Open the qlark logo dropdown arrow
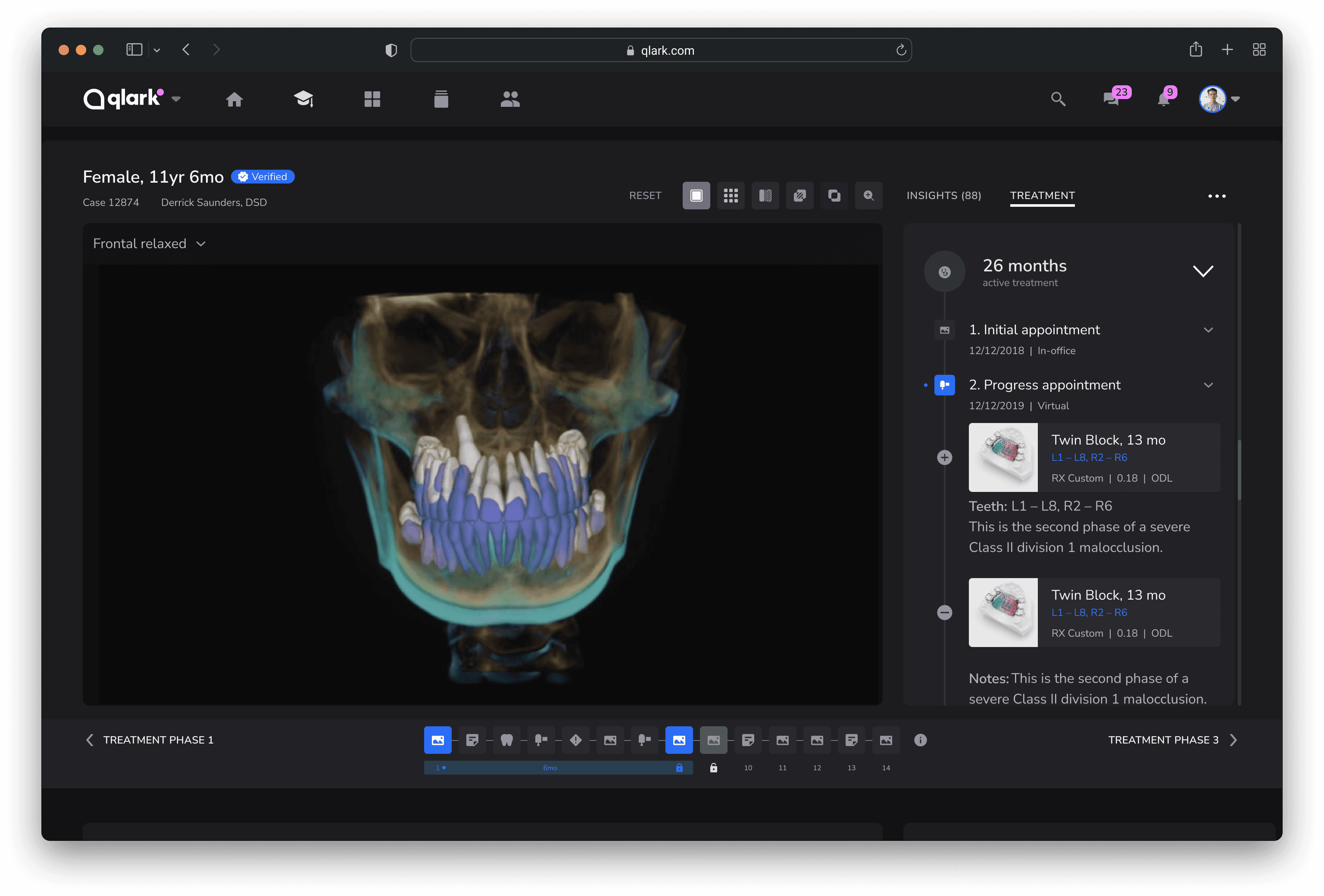The image size is (1324, 896). pos(176,99)
